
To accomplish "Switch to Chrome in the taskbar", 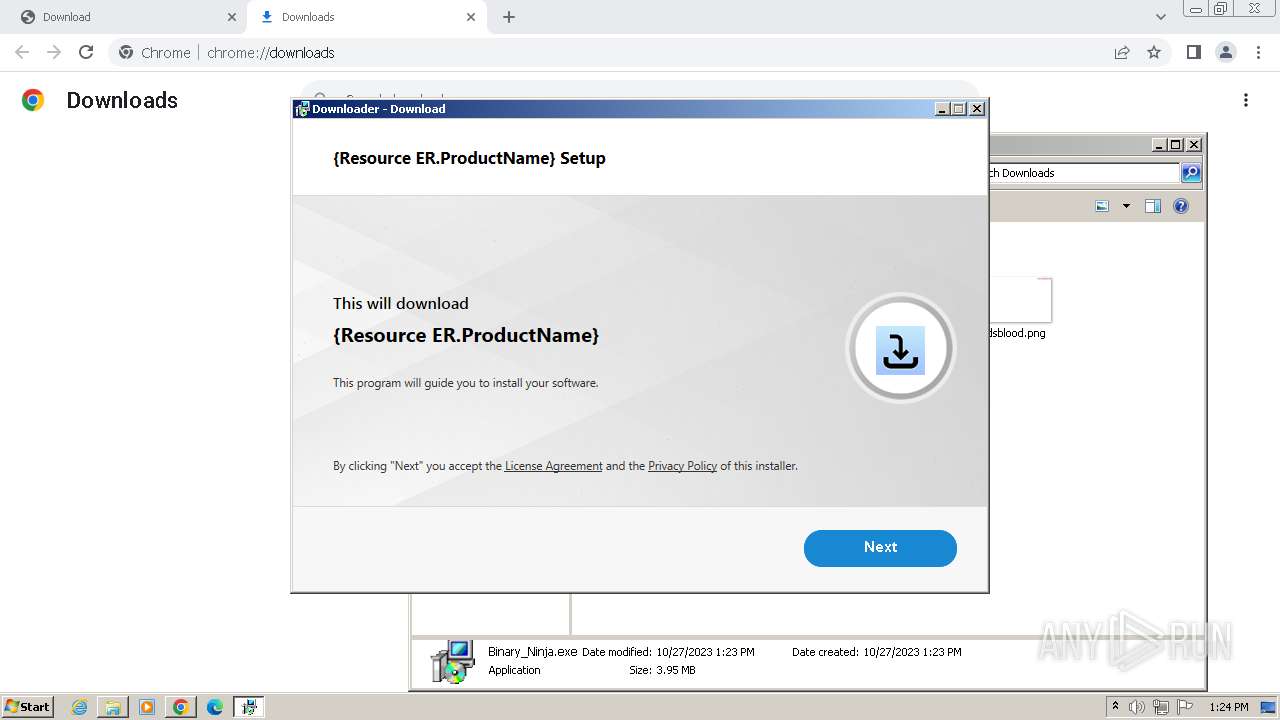I will click(x=180, y=707).
